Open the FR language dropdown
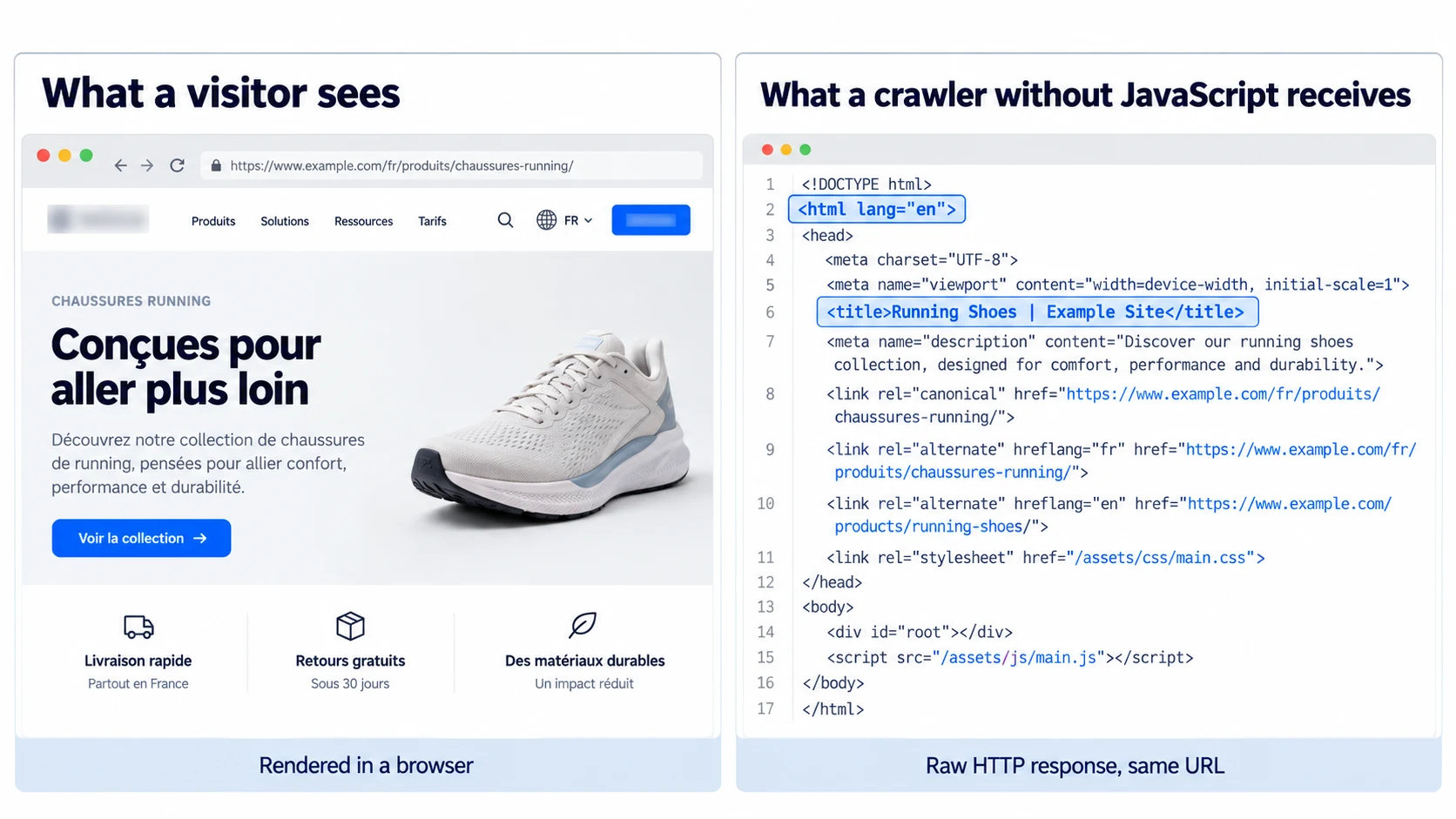Viewport: 1456px width, 819px height. (578, 220)
